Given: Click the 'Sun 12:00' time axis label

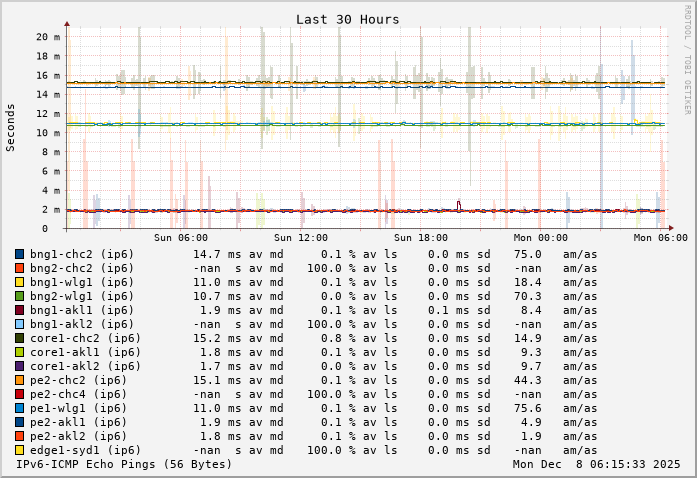Looking at the screenshot, I should [x=301, y=238].
